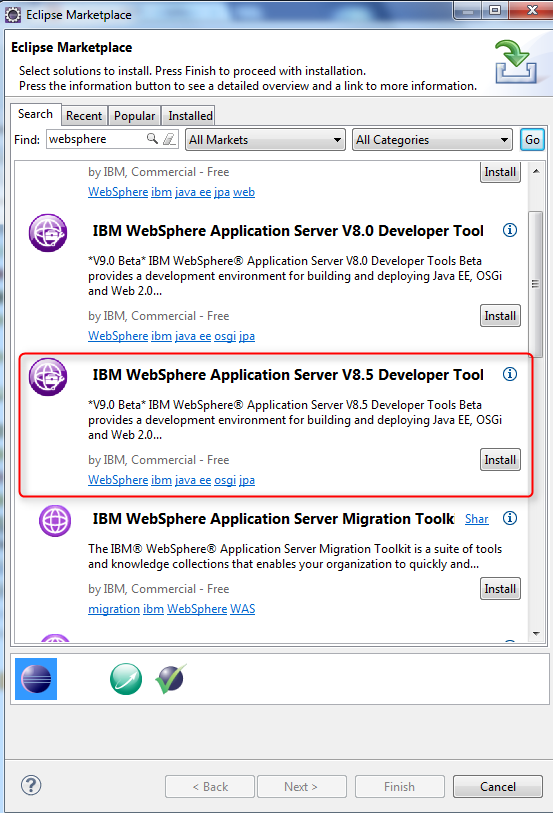This screenshot has height=813, width=553.
Task: Click the web tag link in top listing
Action: [x=244, y=192]
